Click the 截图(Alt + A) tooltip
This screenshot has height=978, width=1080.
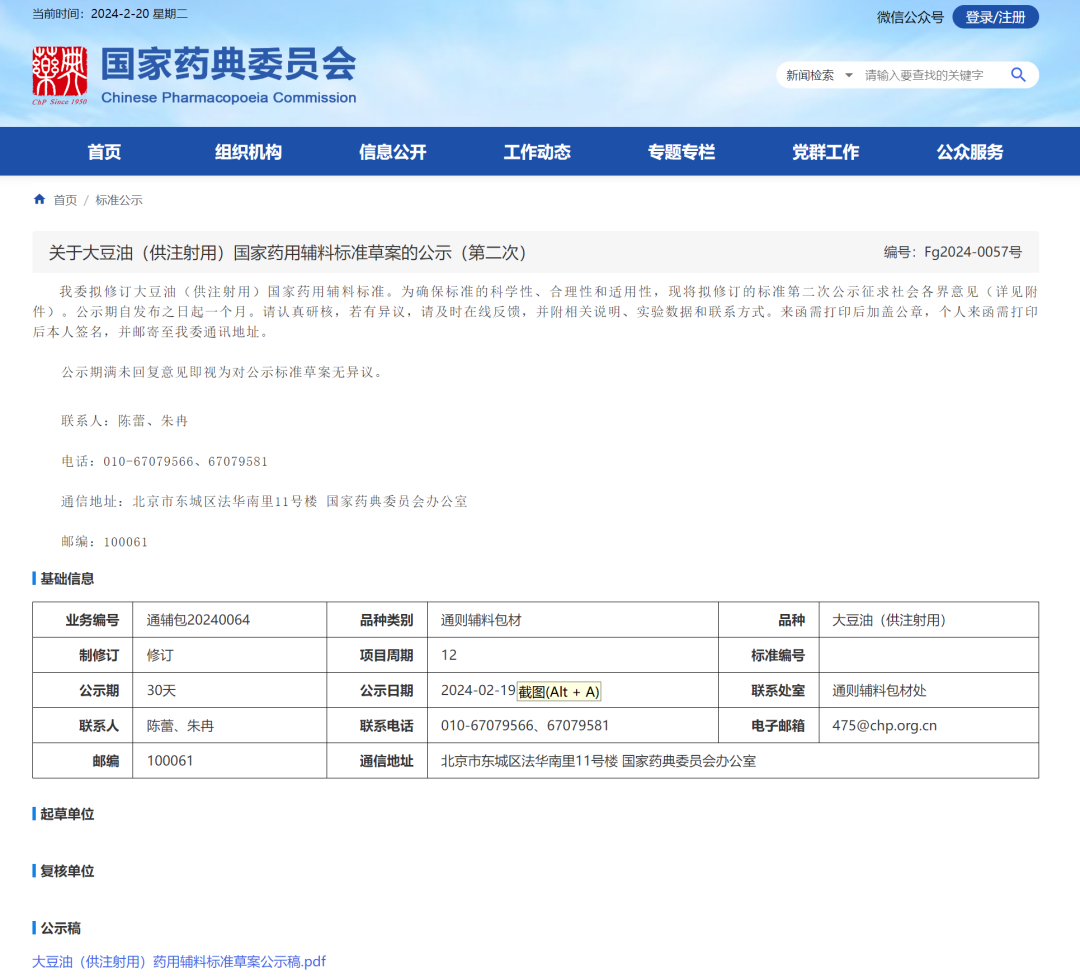coord(559,691)
